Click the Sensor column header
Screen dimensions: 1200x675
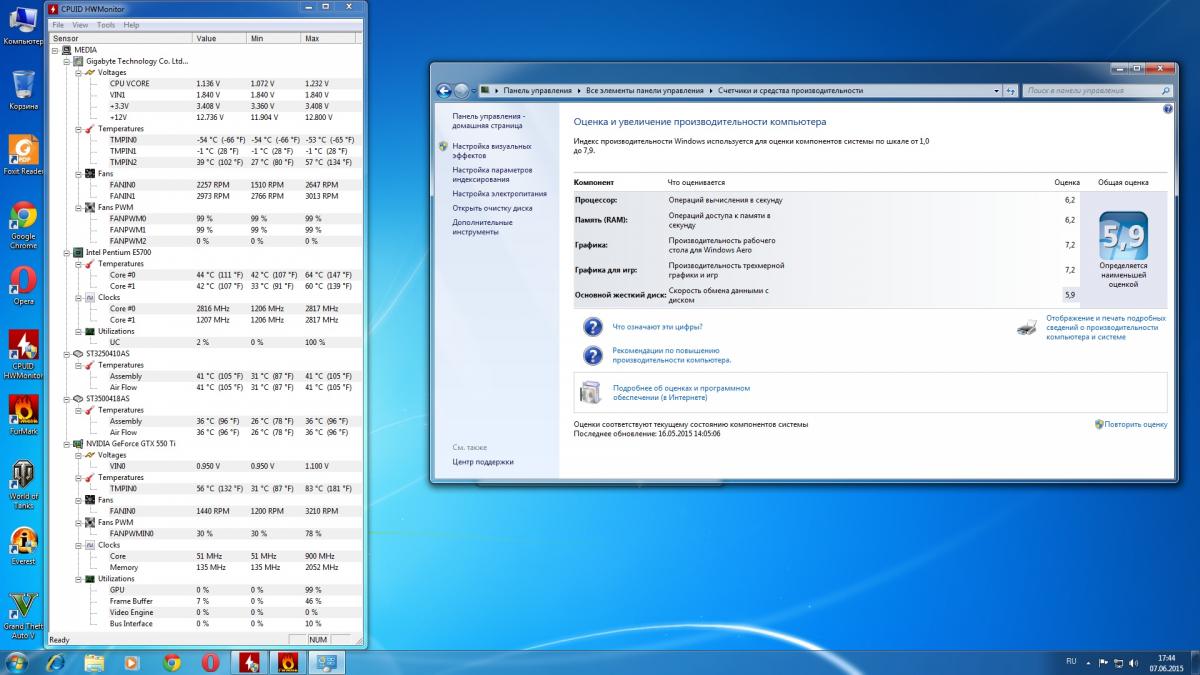[x=120, y=38]
